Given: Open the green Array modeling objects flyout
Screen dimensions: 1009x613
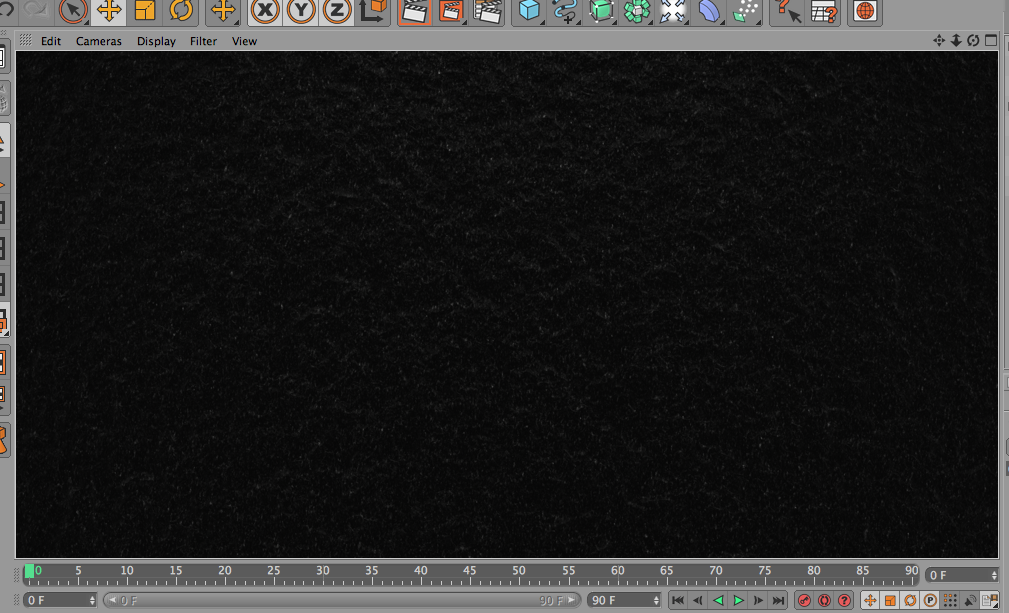Looking at the screenshot, I should 637,11.
